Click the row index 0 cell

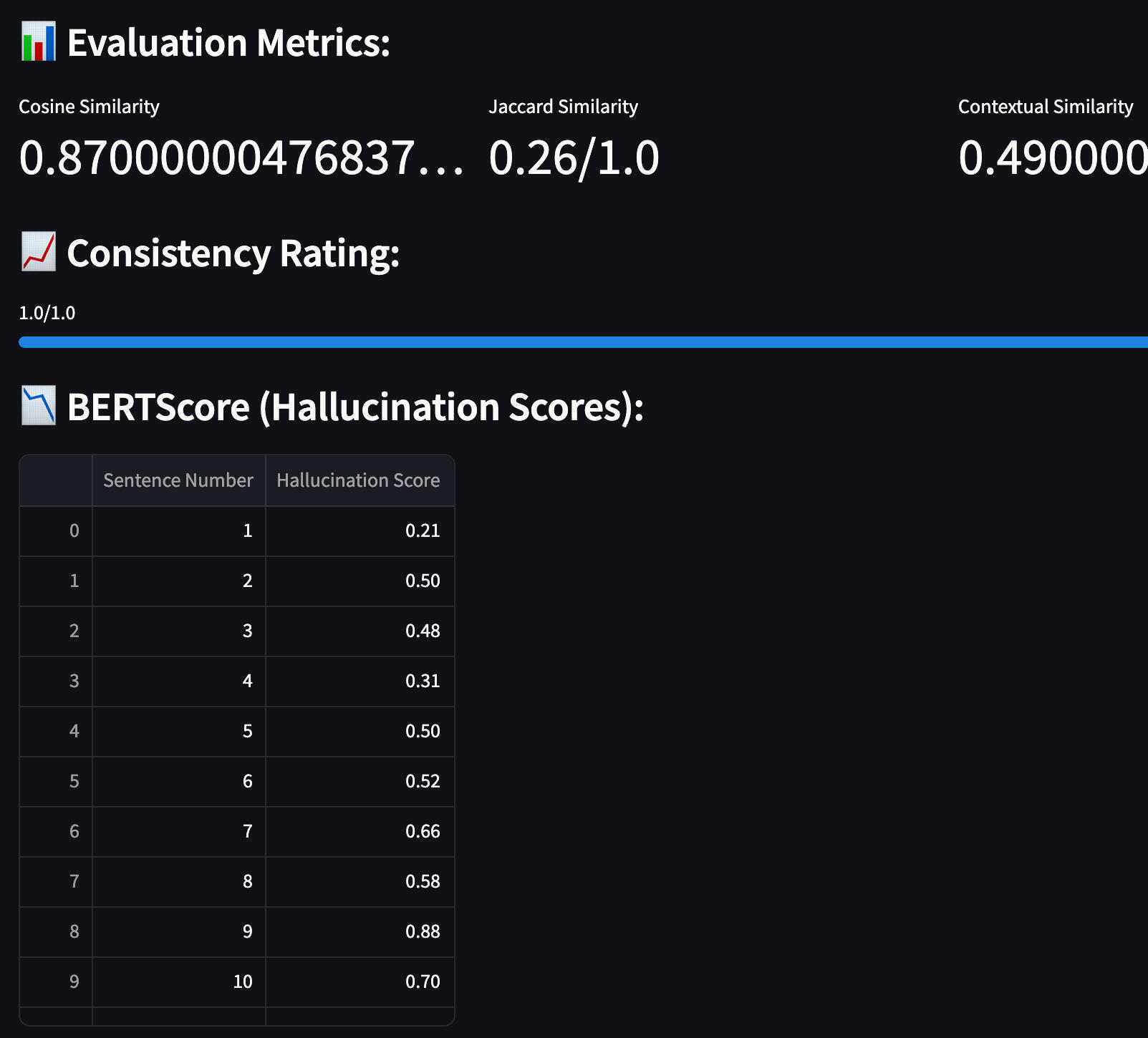pos(74,530)
